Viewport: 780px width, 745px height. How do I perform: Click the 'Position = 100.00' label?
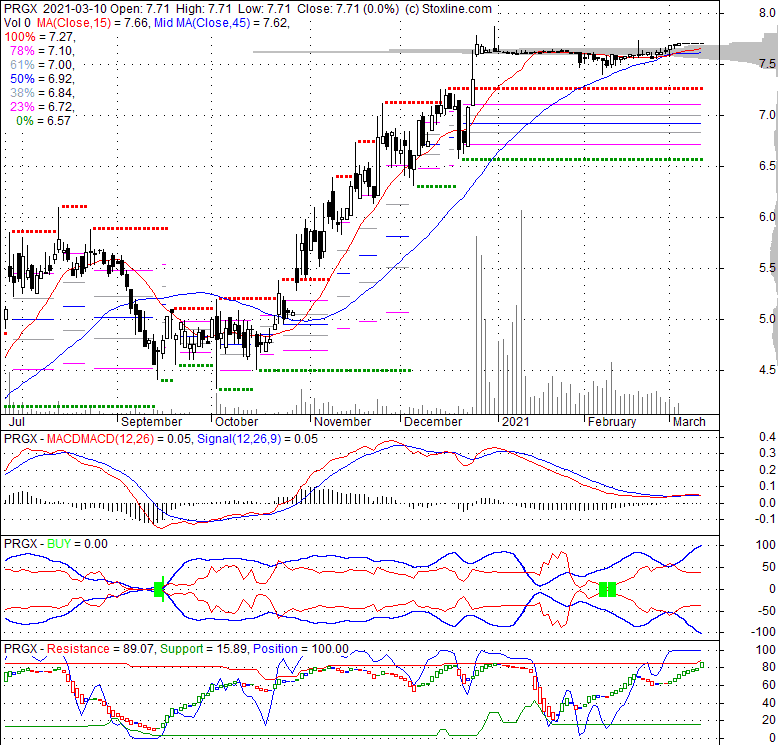tap(301, 649)
